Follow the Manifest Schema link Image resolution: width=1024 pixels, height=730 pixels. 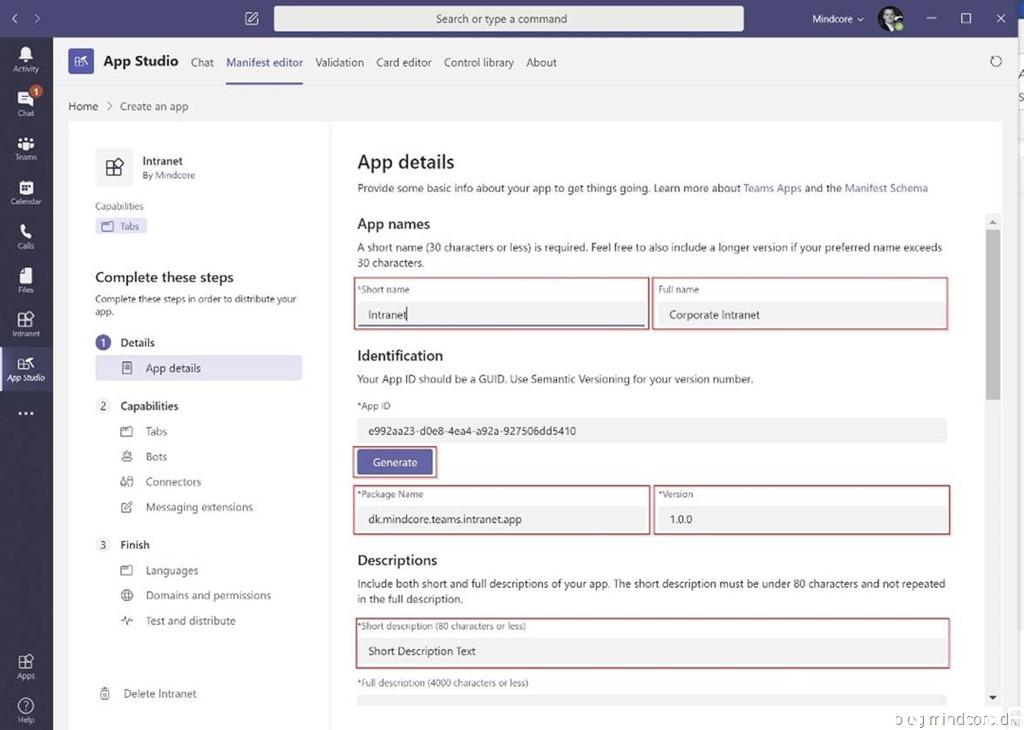click(x=886, y=188)
